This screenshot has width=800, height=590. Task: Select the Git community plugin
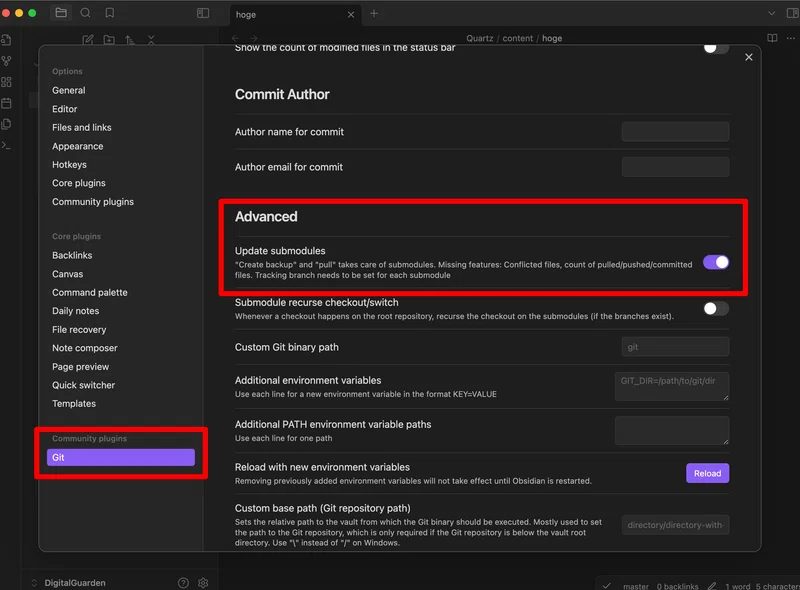click(x=120, y=457)
